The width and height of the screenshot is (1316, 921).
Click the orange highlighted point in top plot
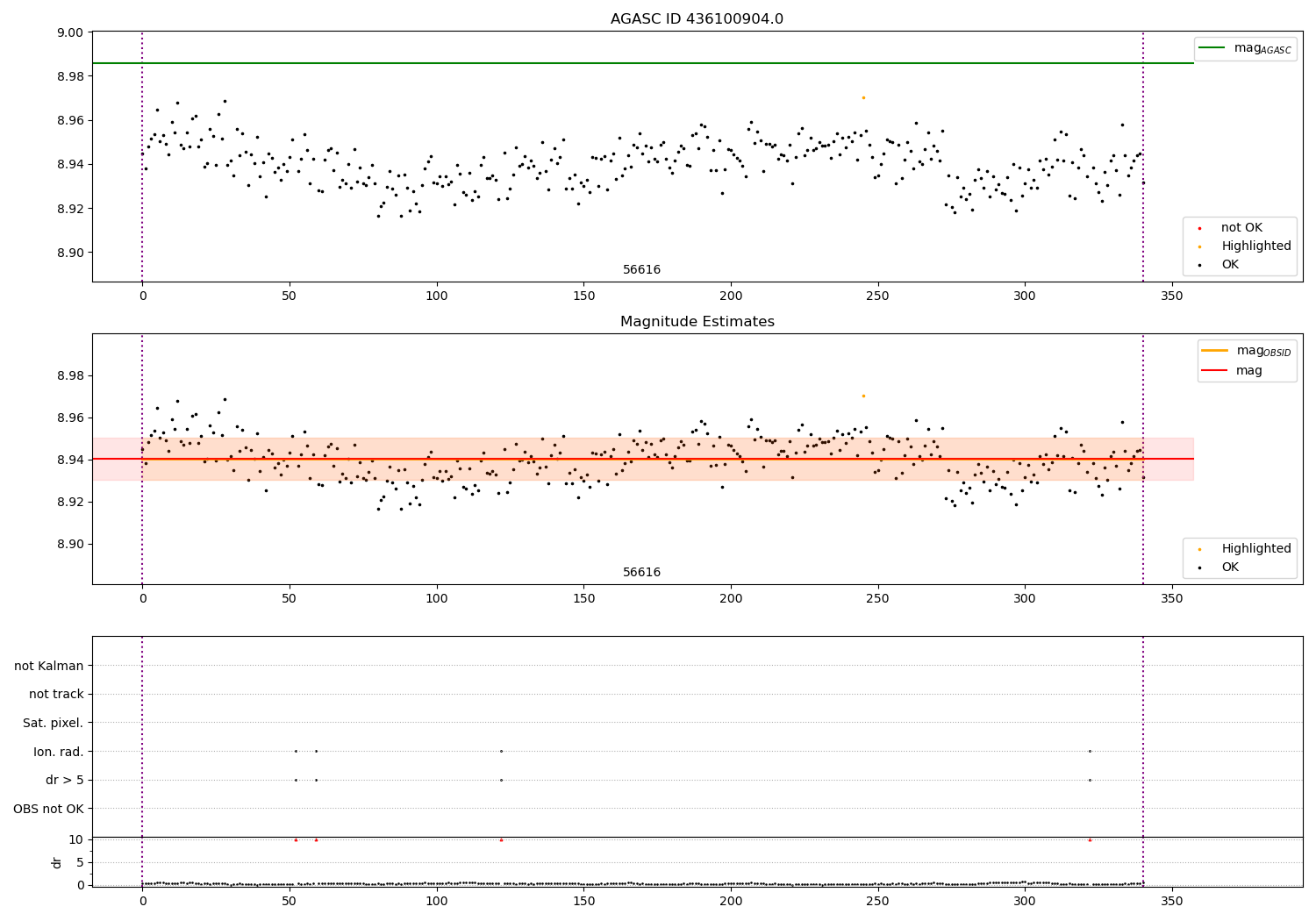[x=863, y=97]
